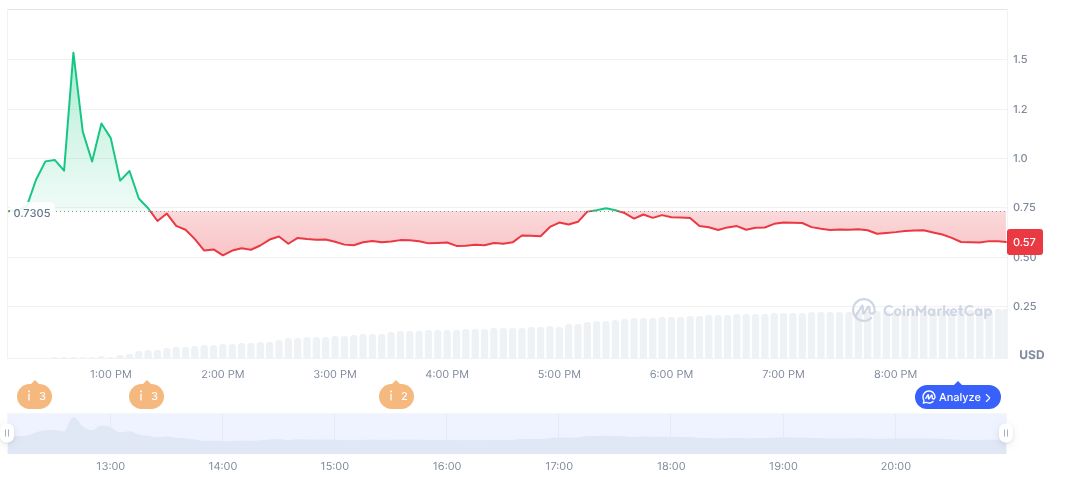
Task: Open the first orange event marker near 12:20 PM
Action: pos(34,397)
